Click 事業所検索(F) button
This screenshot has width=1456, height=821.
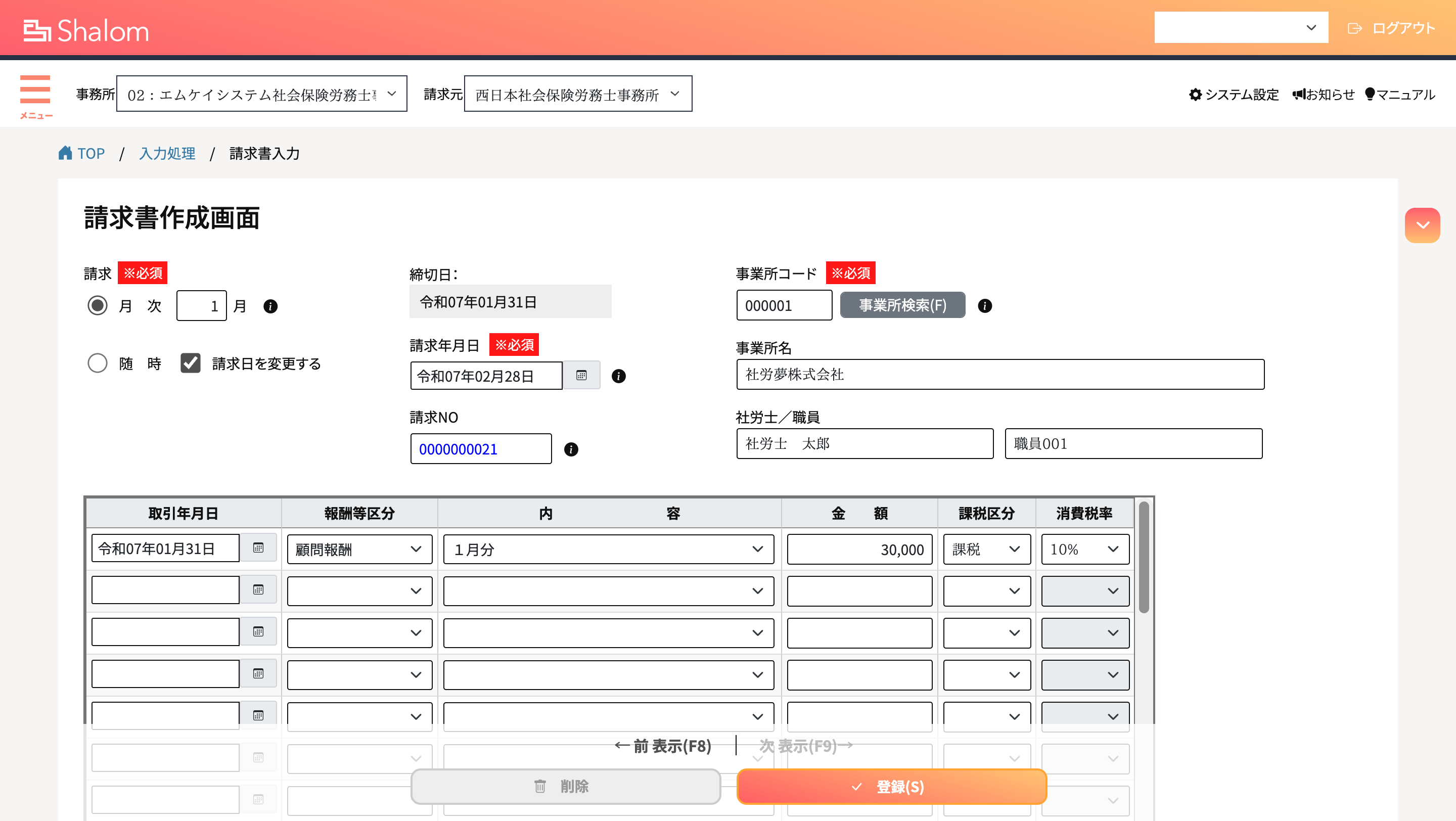point(902,305)
